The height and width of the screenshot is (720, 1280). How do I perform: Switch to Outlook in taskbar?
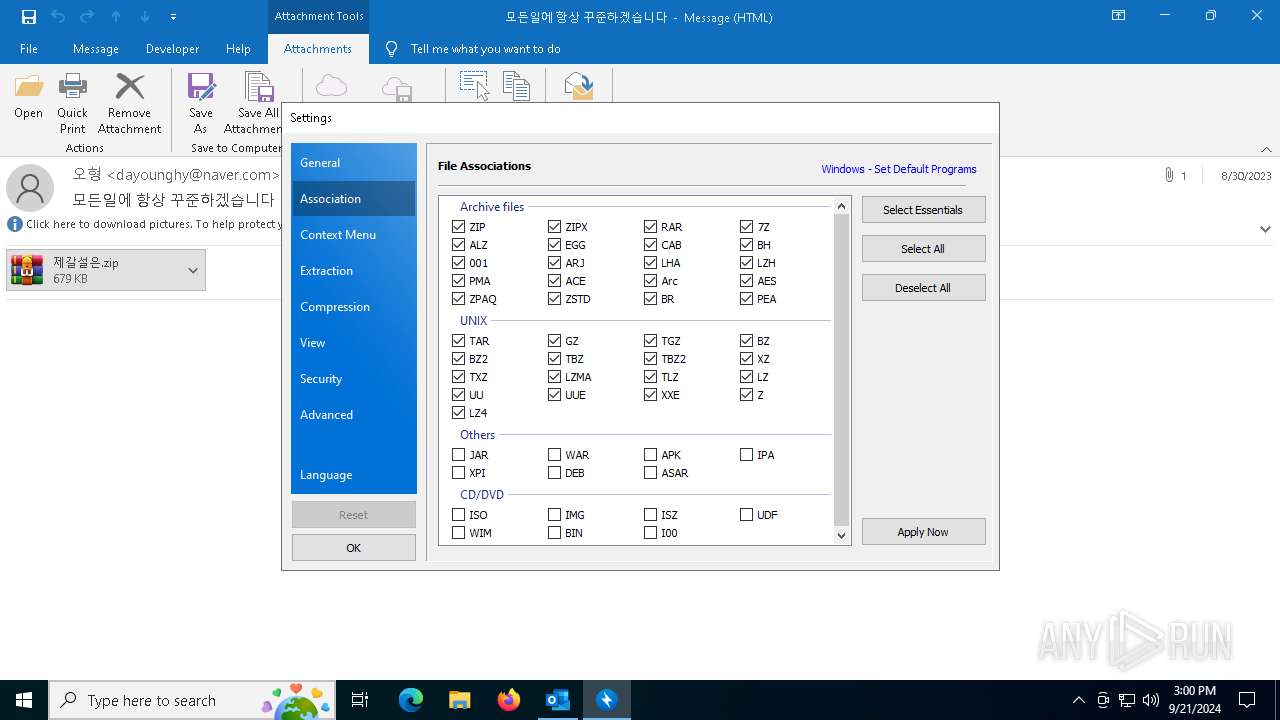point(557,700)
